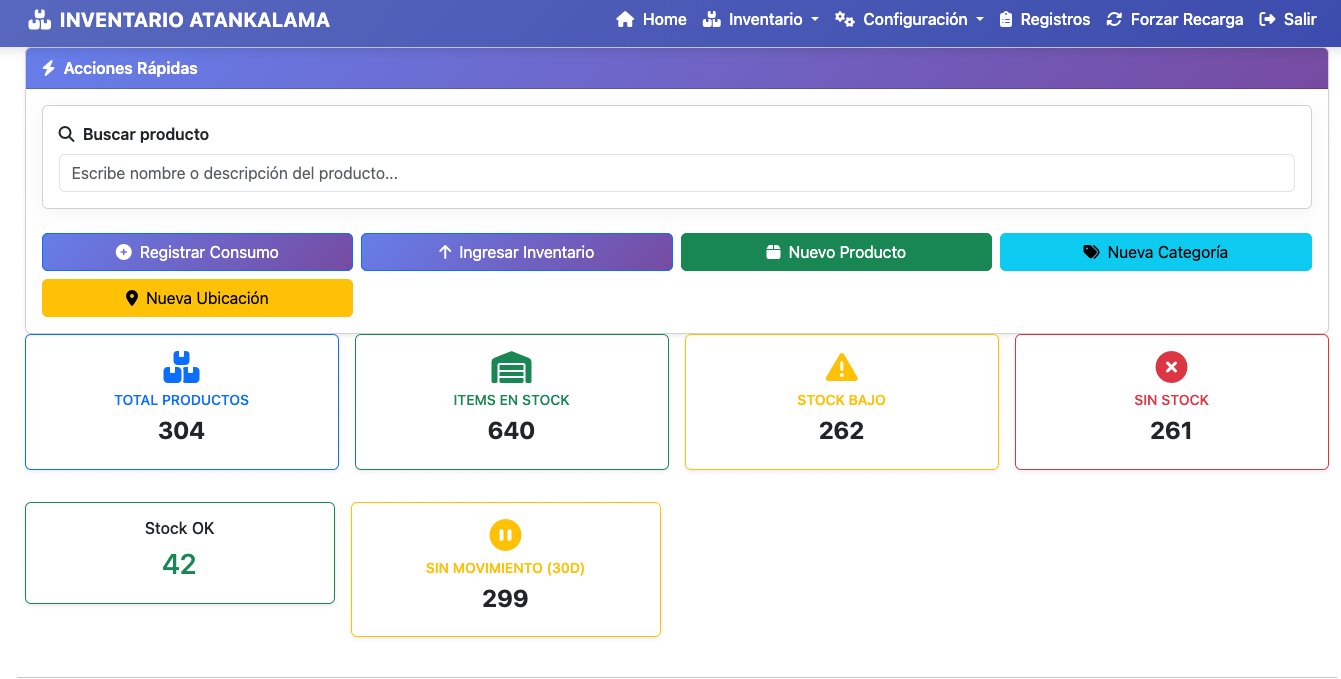Screen dimensions: 1341x679
Task: Click the Forzar Recarga refresh icon
Action: point(1112,18)
